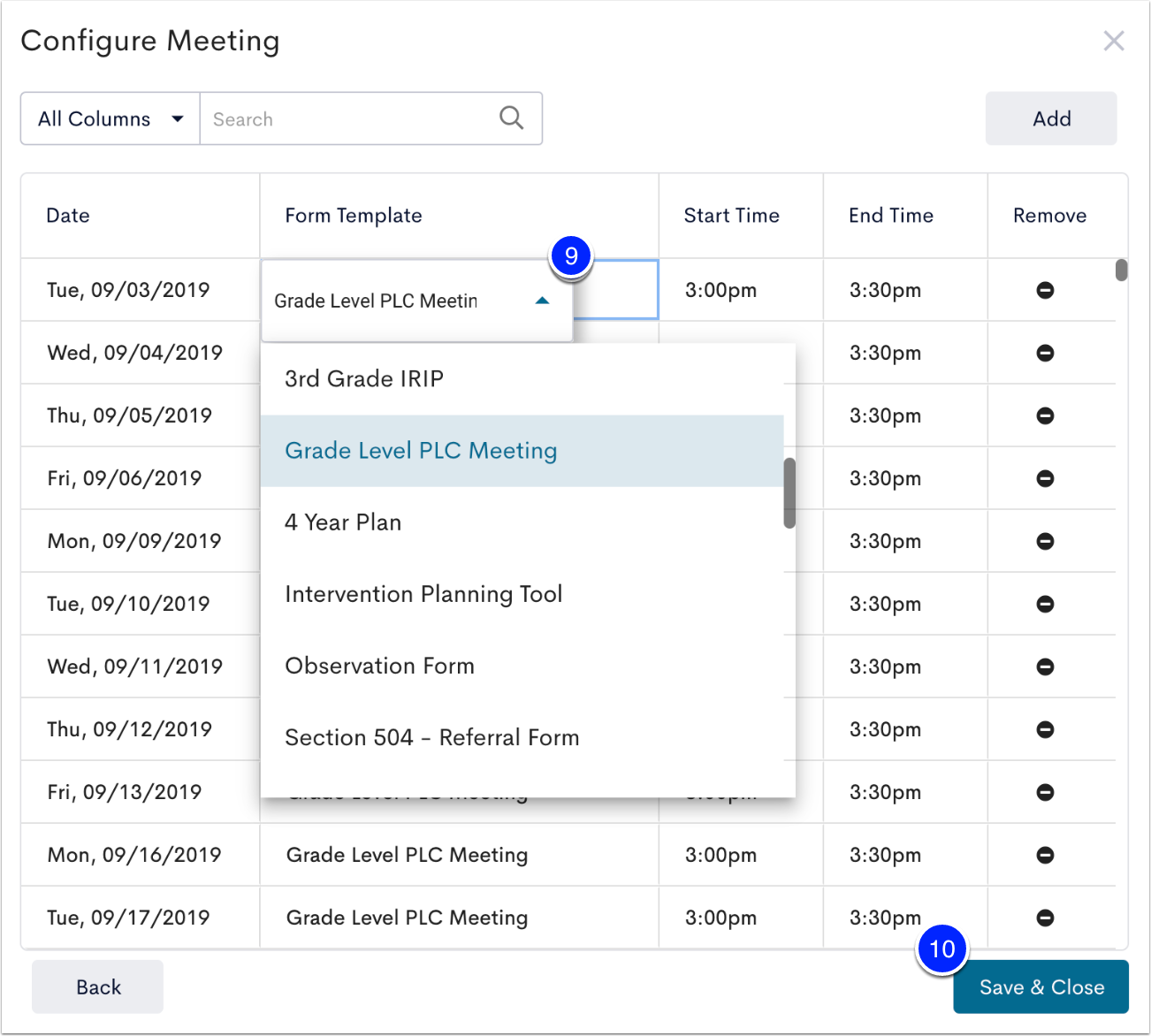This screenshot has width=1151, height=1036.
Task: Click the 3:00pm start time for 09/17/2019
Action: click(x=741, y=918)
